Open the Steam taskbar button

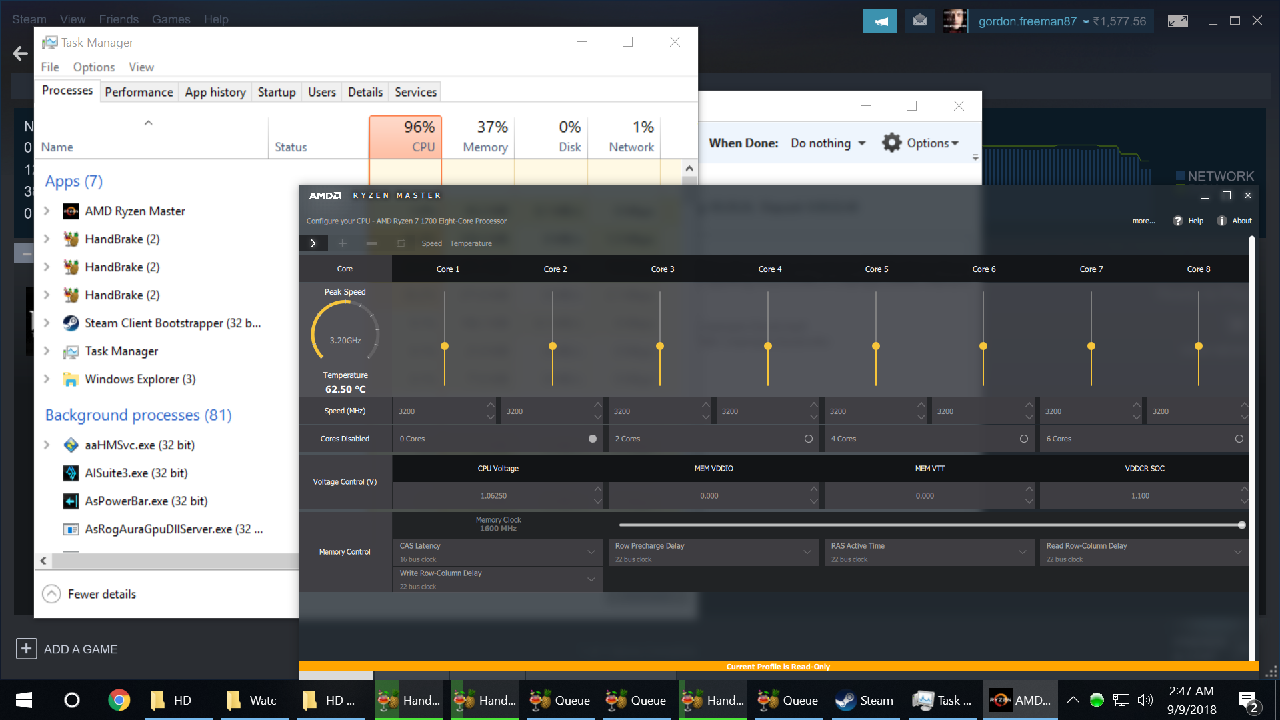pos(866,700)
